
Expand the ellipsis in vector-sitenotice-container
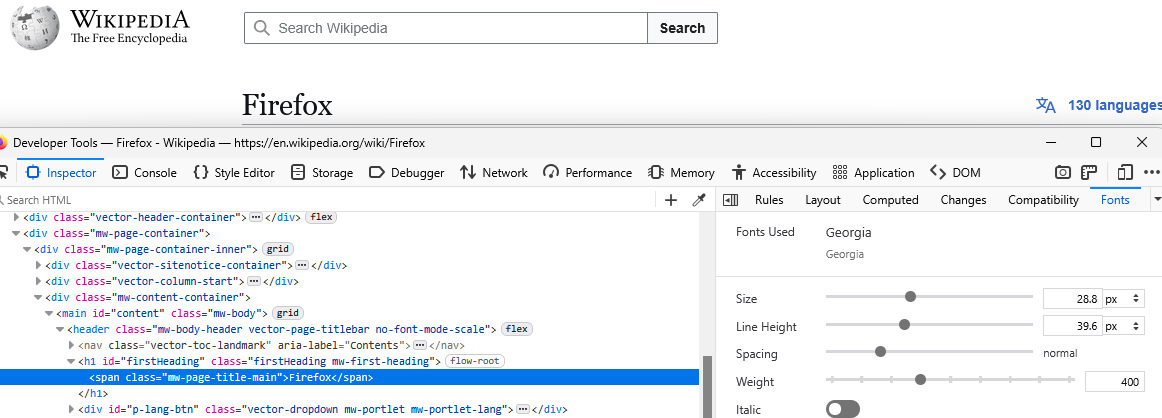pyautogui.click(x=302, y=265)
